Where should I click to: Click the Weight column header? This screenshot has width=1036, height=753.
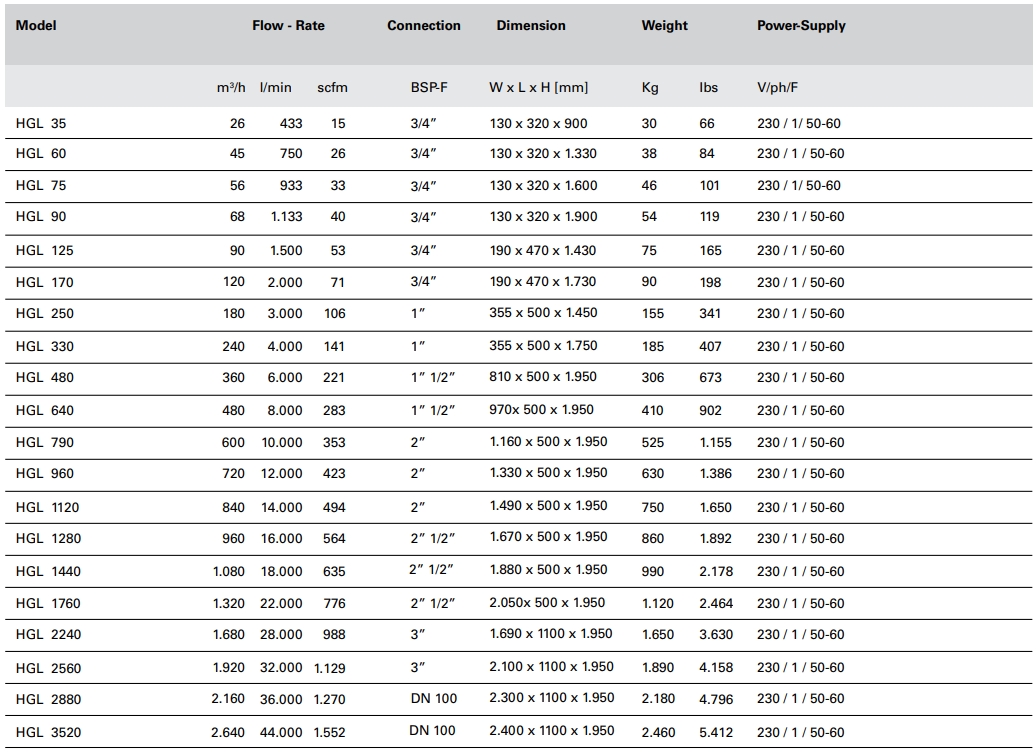[665, 26]
